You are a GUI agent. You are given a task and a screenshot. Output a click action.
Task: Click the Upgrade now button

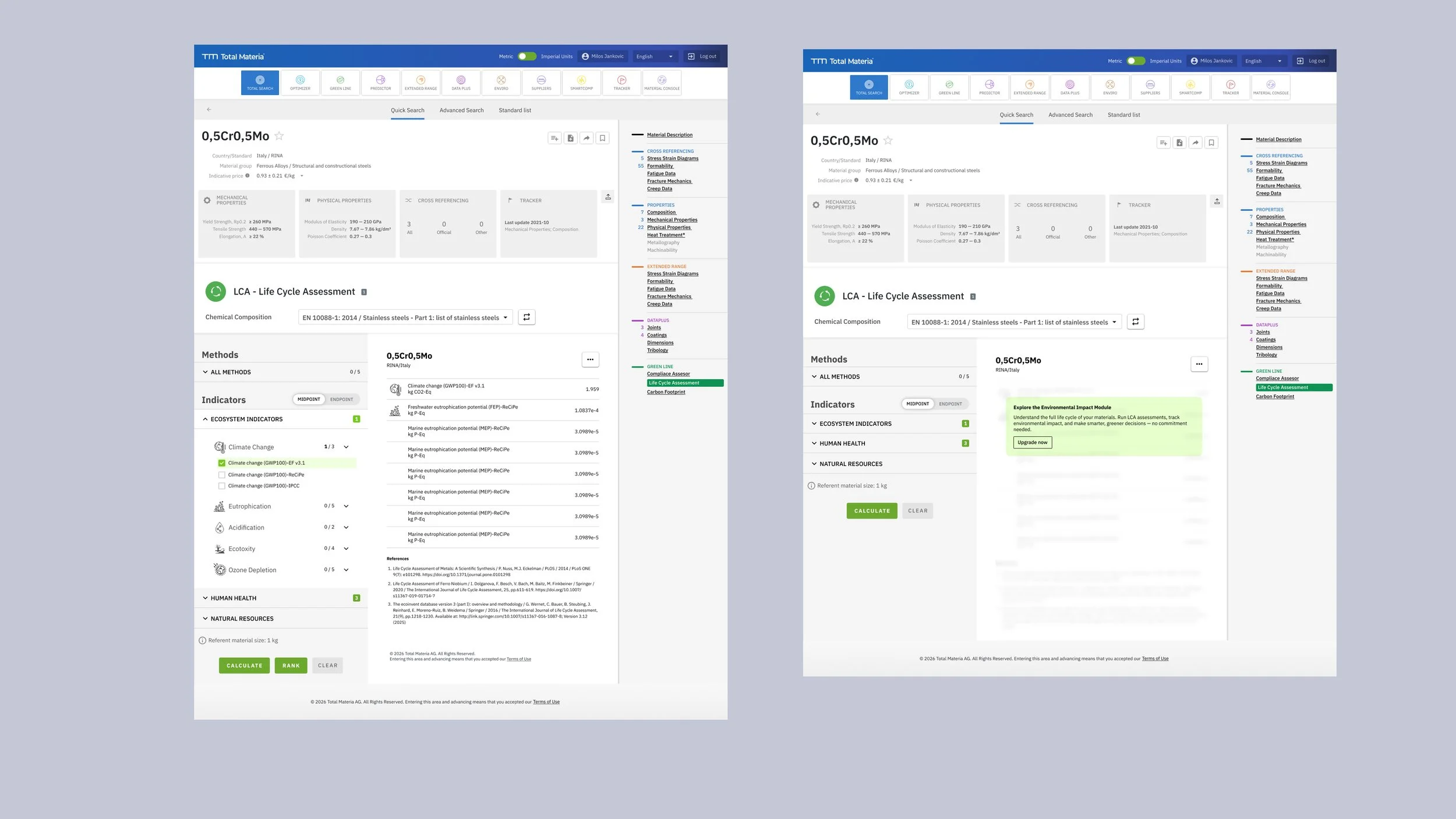click(1032, 443)
